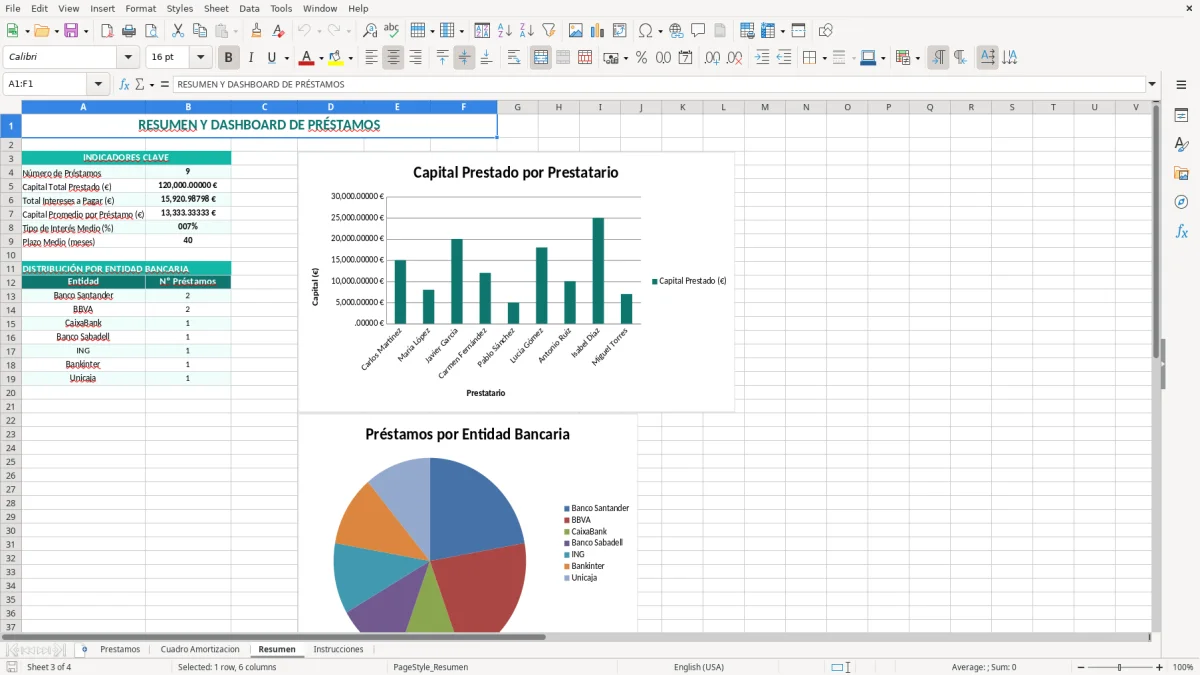The height and width of the screenshot is (675, 1200).
Task: Sort ascending icon
Action: pyautogui.click(x=505, y=31)
